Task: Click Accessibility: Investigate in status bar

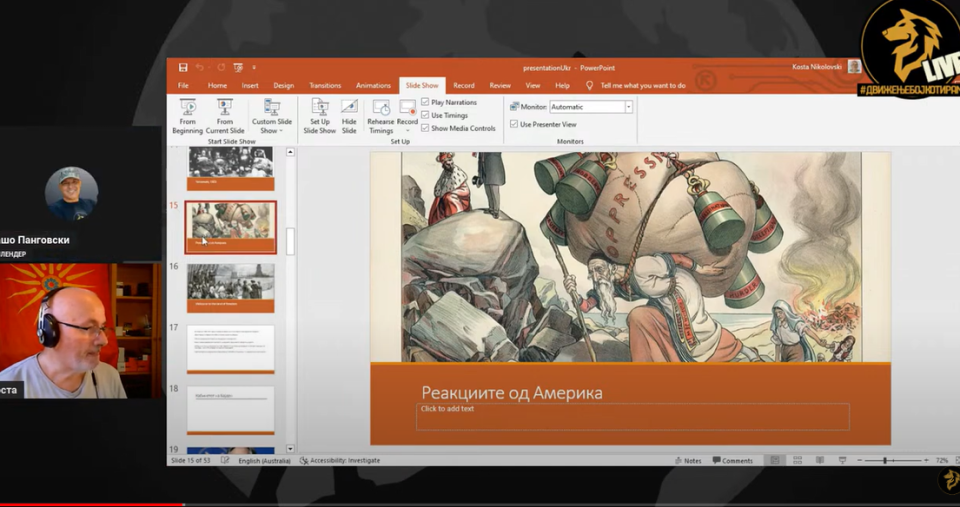Action: point(340,460)
